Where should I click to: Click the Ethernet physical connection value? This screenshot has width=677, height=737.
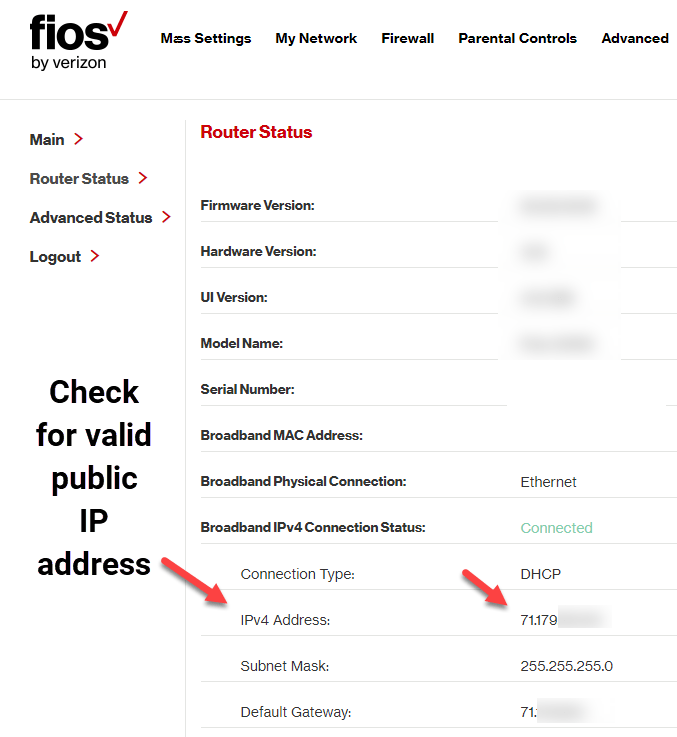point(548,482)
